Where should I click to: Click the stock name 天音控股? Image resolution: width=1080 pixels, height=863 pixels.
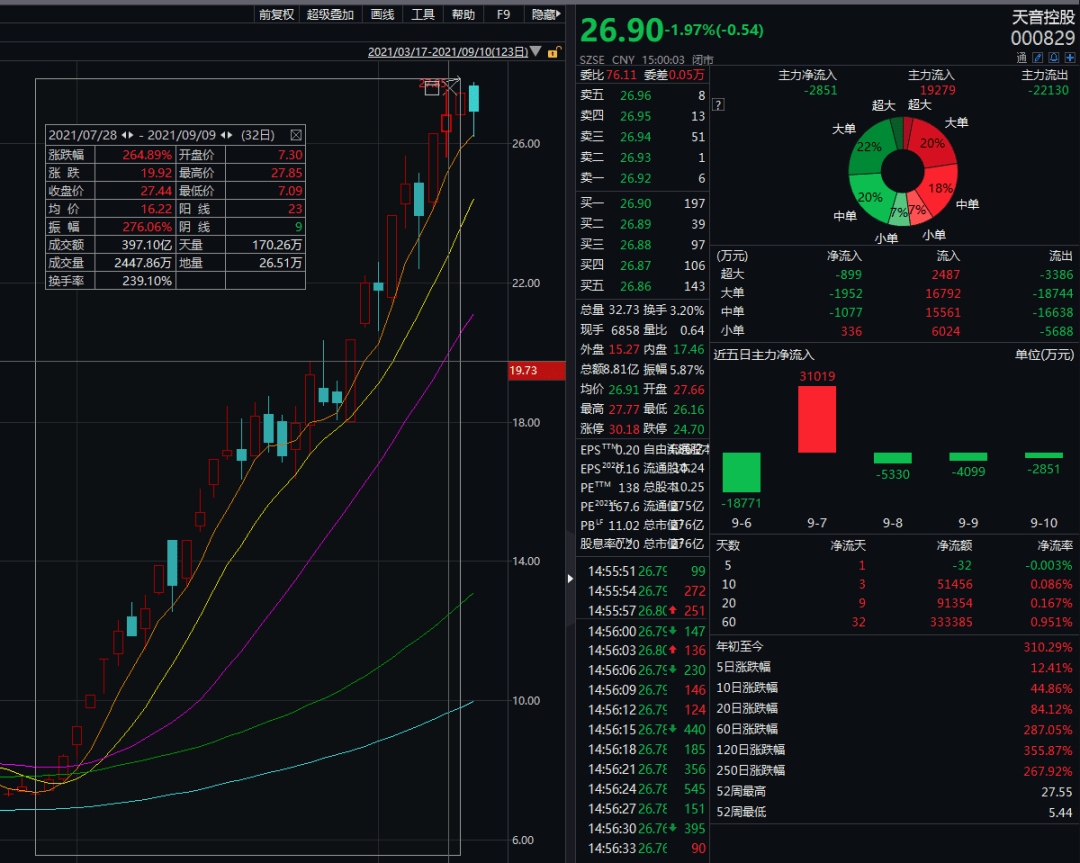point(1043,17)
